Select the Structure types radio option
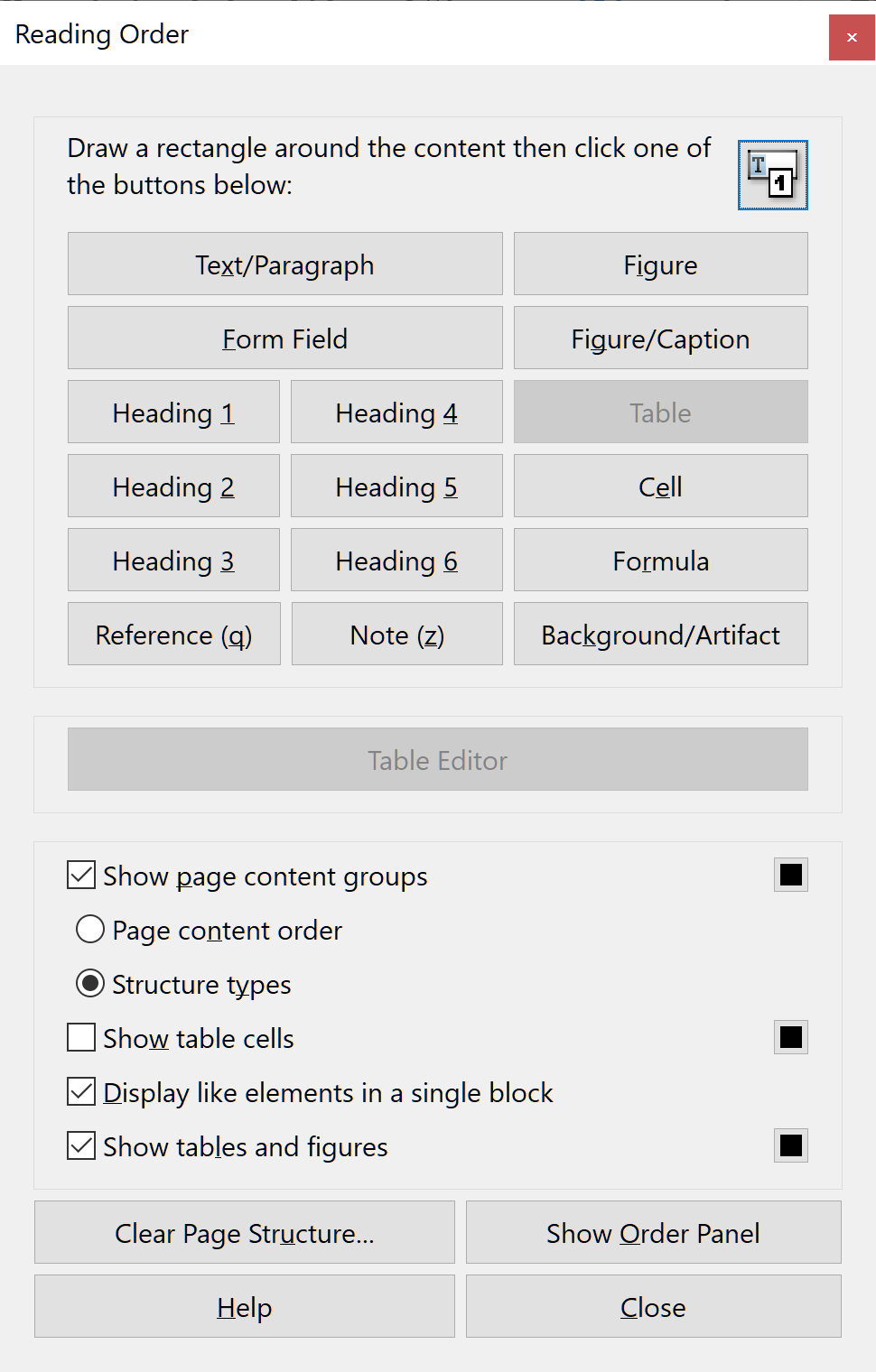 [90, 984]
